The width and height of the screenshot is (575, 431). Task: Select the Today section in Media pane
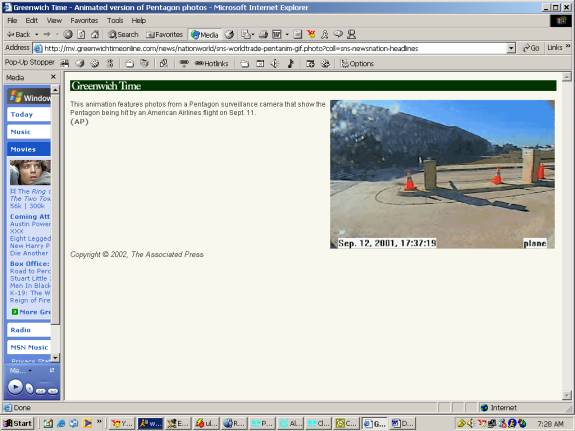29,114
